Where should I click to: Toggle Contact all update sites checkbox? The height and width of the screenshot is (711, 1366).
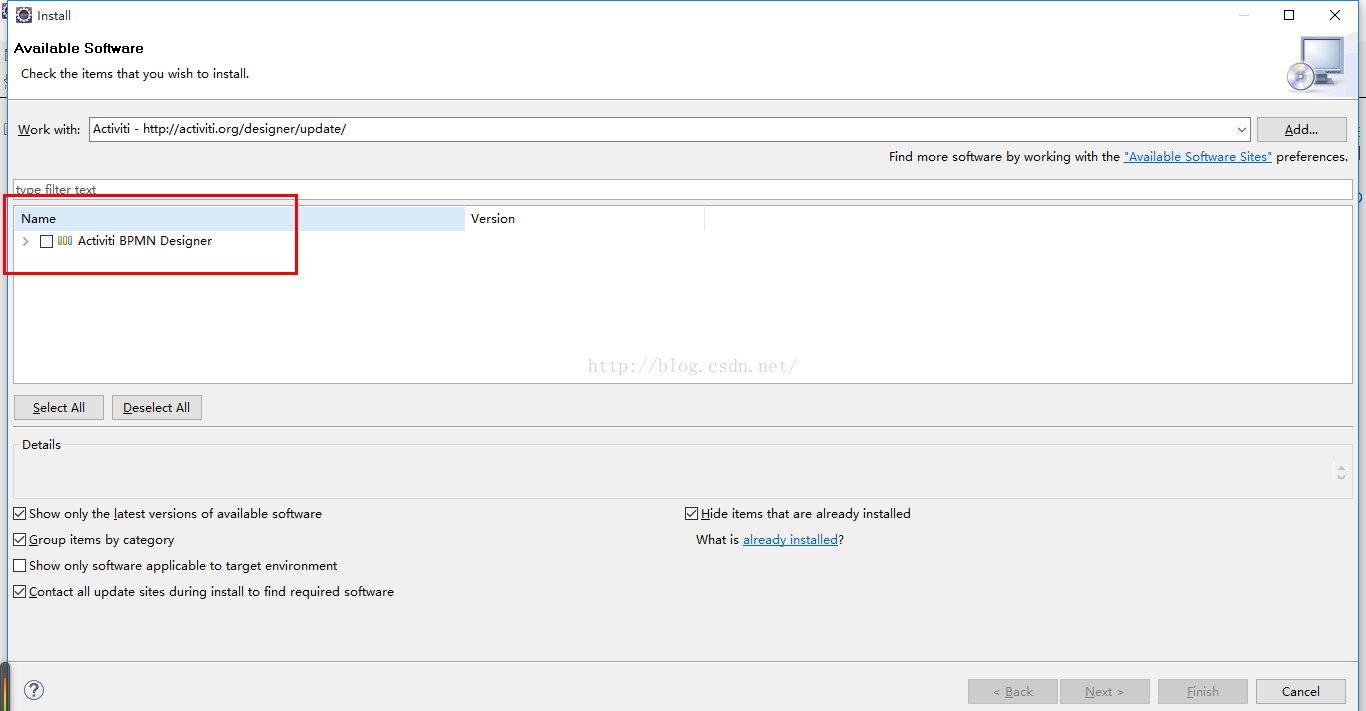(x=20, y=592)
